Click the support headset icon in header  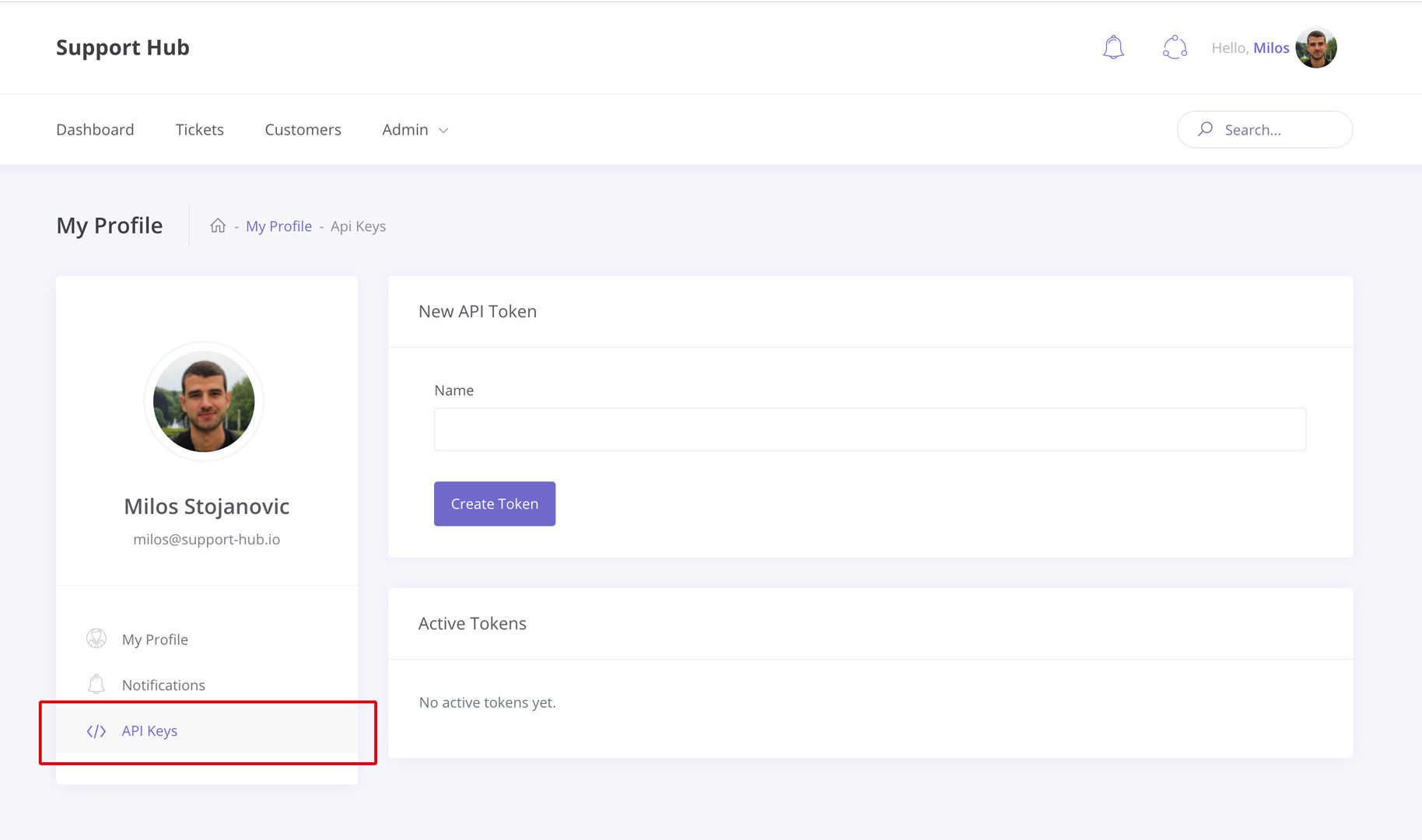tap(1175, 47)
